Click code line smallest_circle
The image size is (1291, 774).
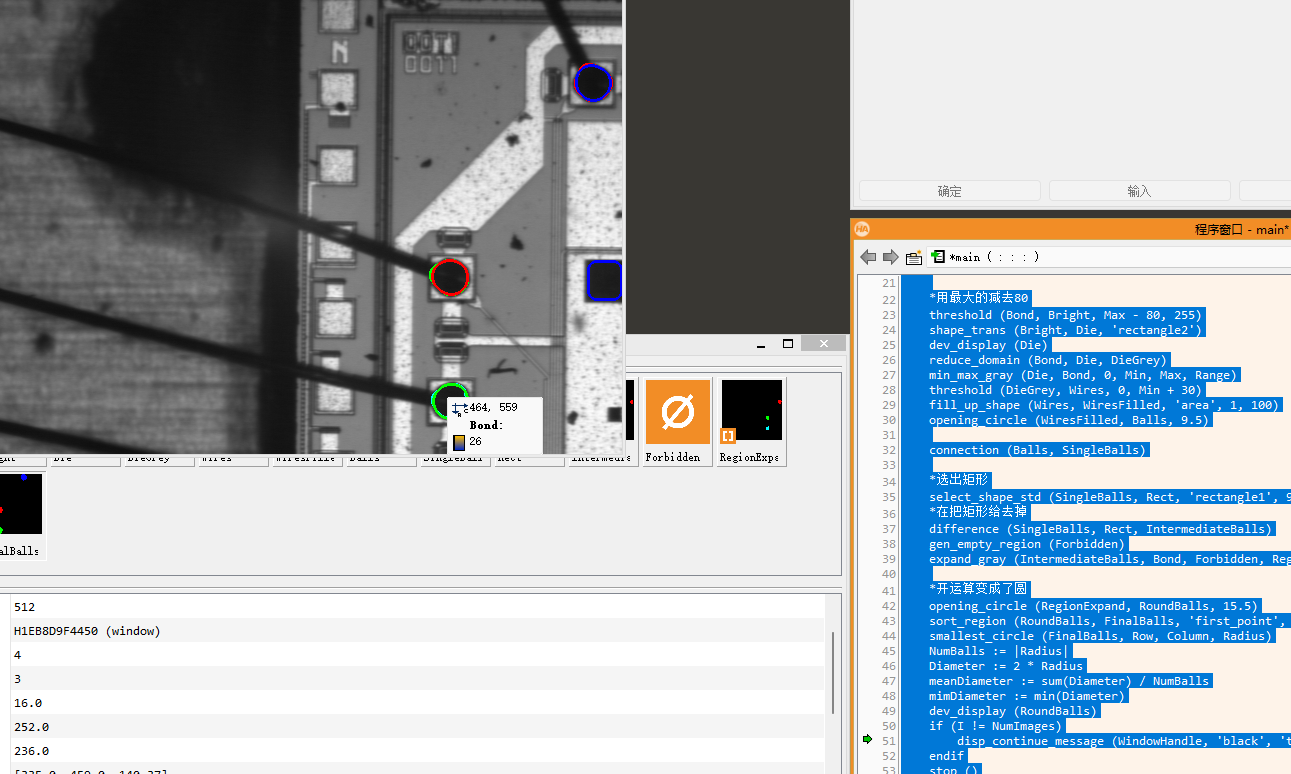coord(1101,635)
